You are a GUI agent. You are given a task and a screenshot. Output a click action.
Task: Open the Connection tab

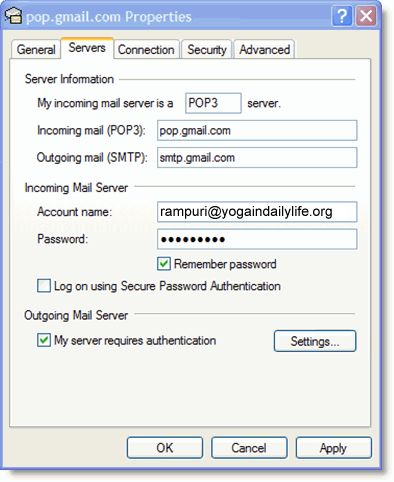click(x=146, y=50)
